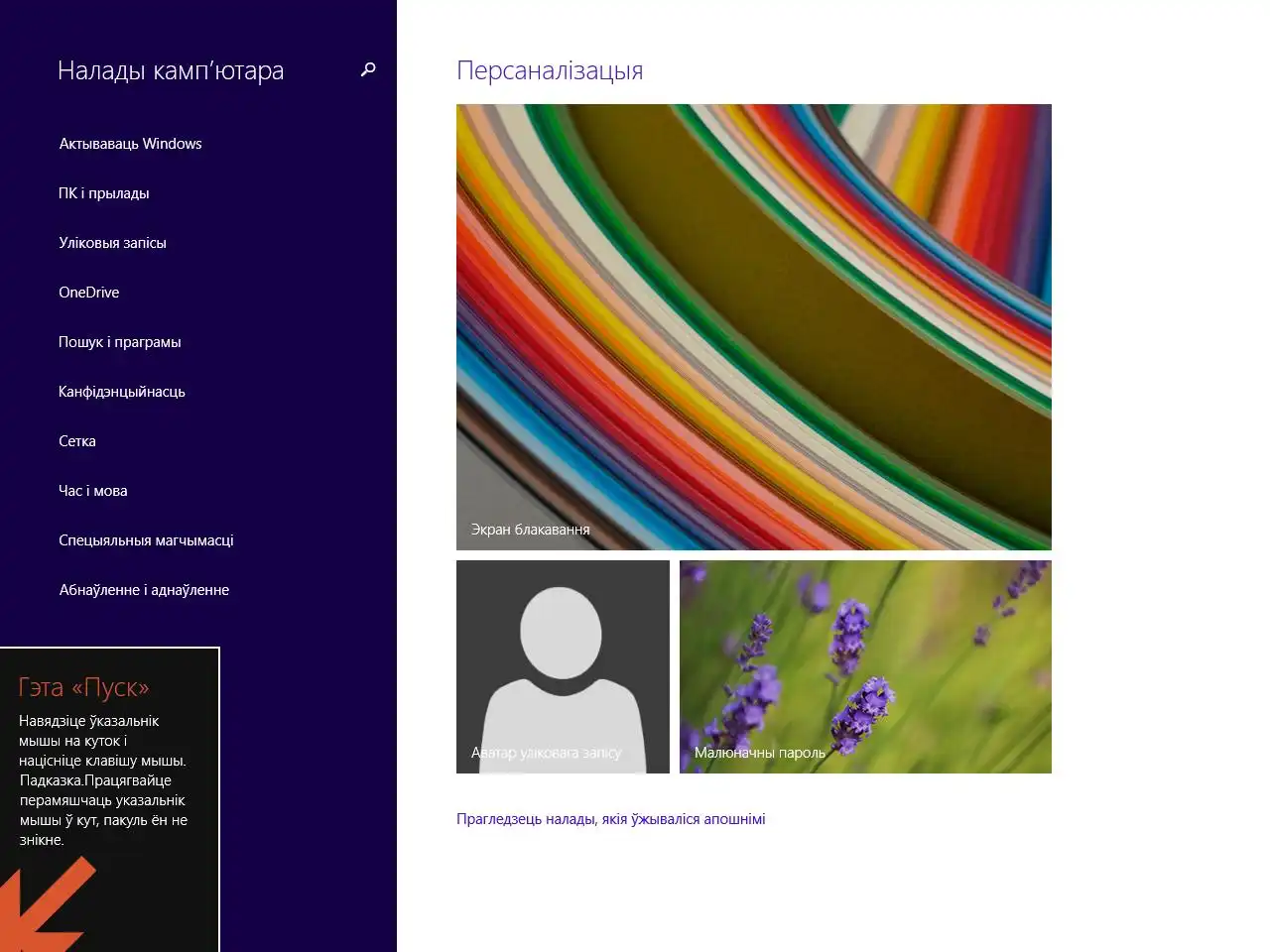
Task: Click Прагледзець налады, якія ўжываліся апошнімі link
Action: [611, 819]
